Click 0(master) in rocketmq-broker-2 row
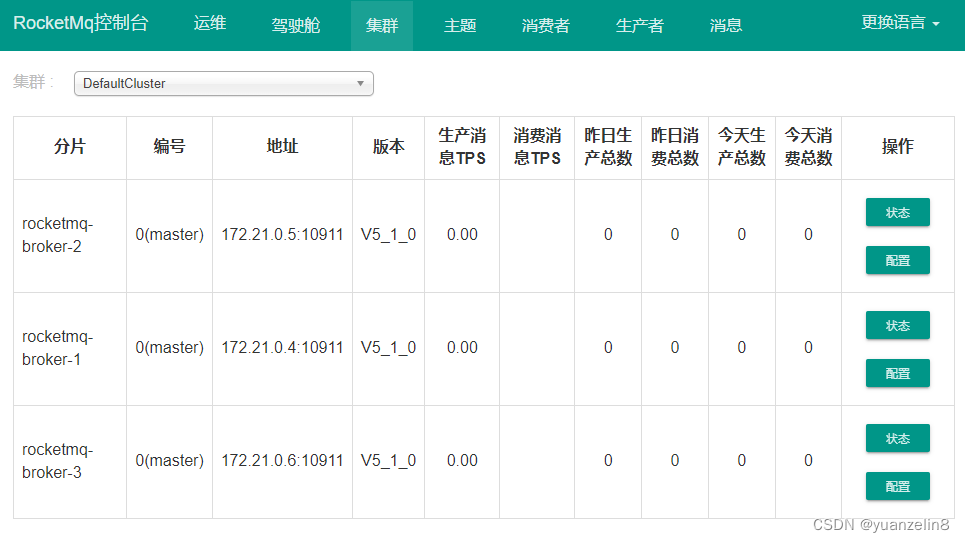Viewport: 965px width, 542px height. click(x=169, y=235)
